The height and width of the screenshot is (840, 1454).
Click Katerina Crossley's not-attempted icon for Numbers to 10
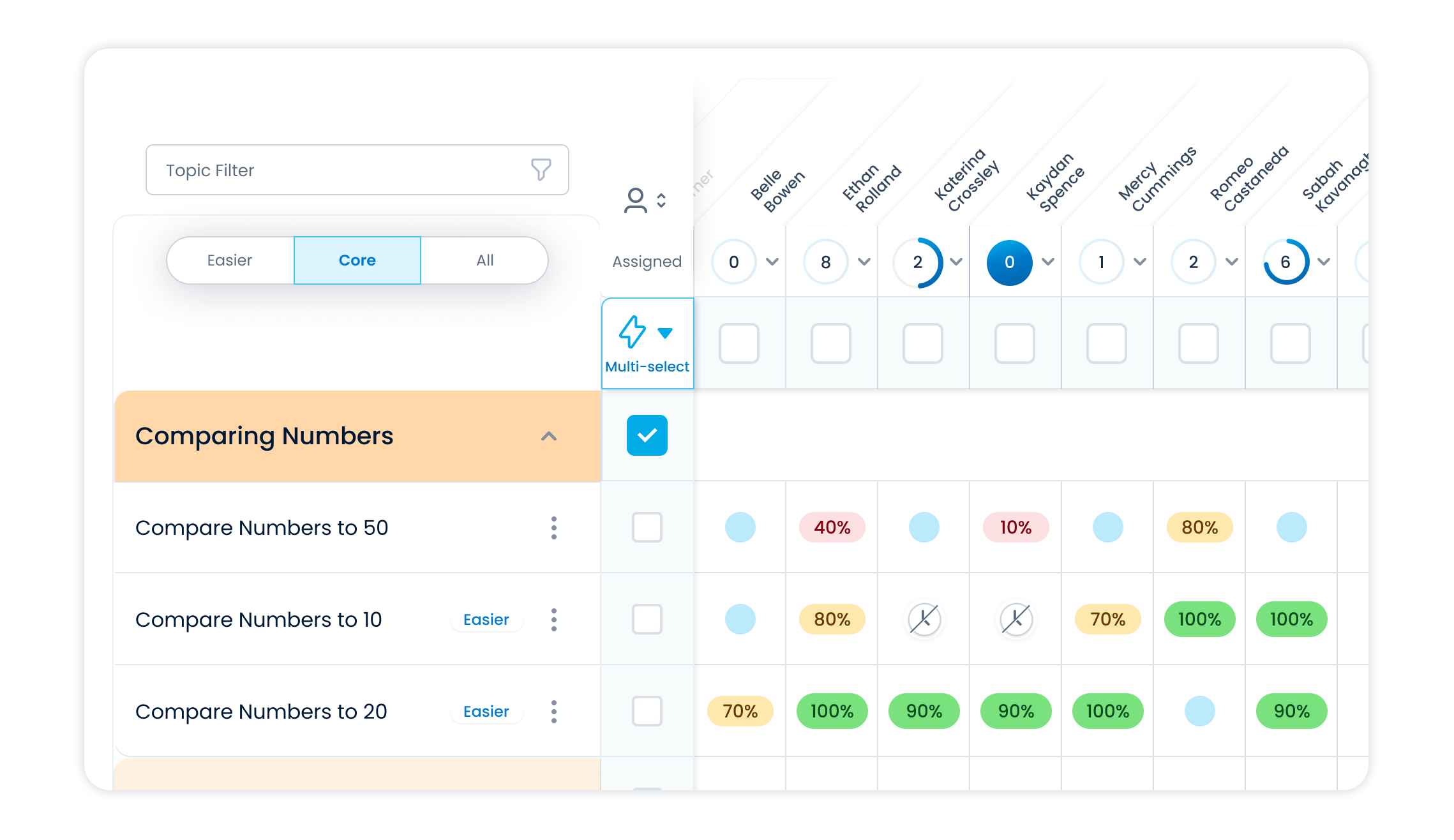[924, 619]
